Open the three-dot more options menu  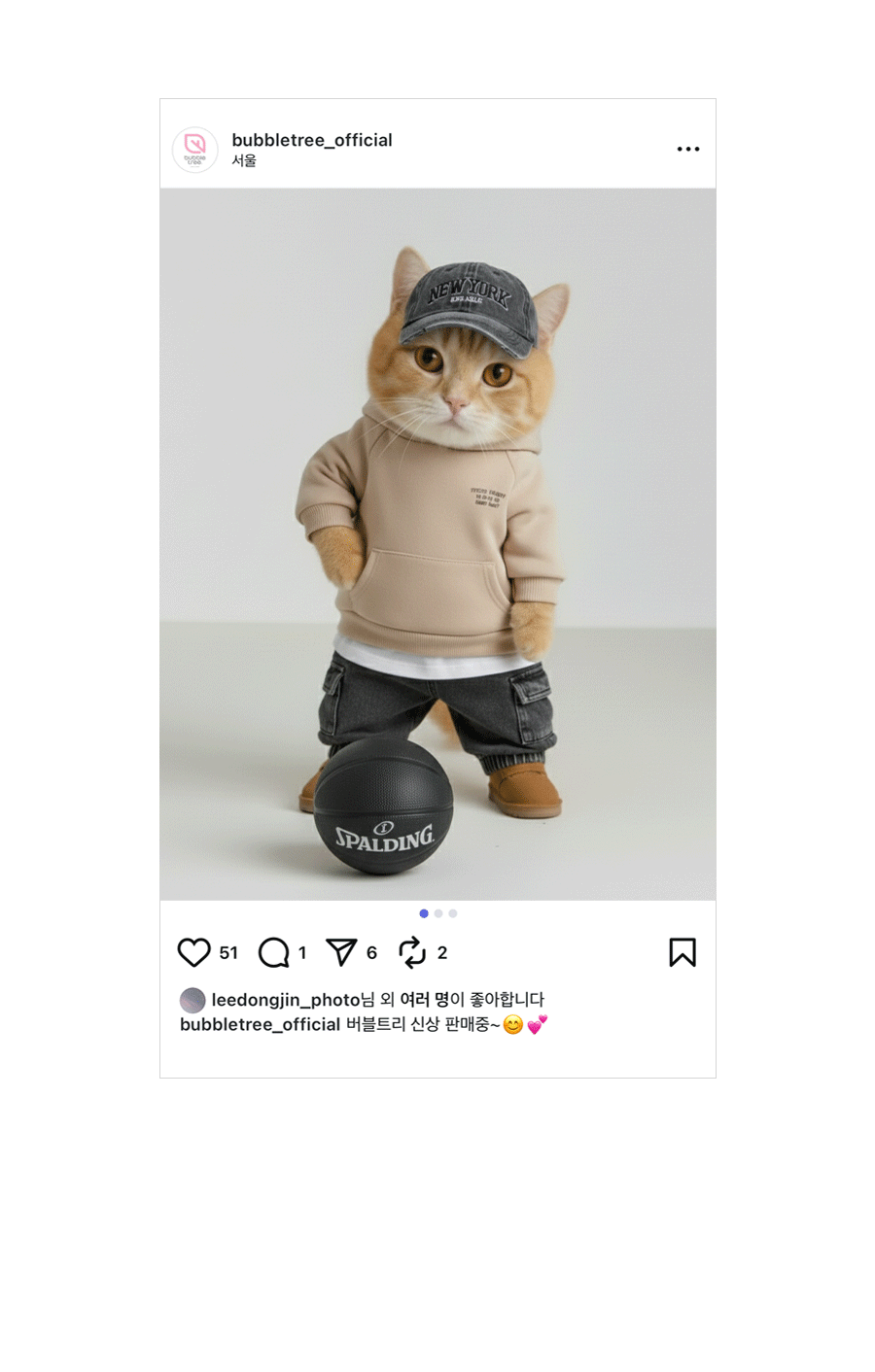tap(688, 149)
